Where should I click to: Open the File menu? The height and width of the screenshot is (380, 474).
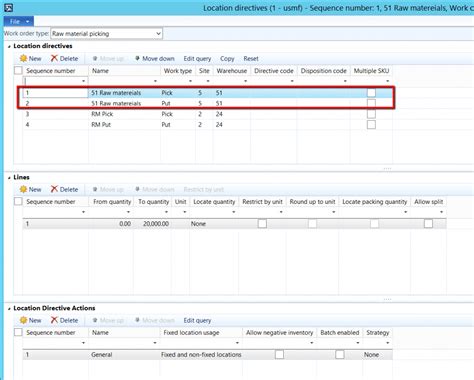pyautogui.click(x=19, y=21)
